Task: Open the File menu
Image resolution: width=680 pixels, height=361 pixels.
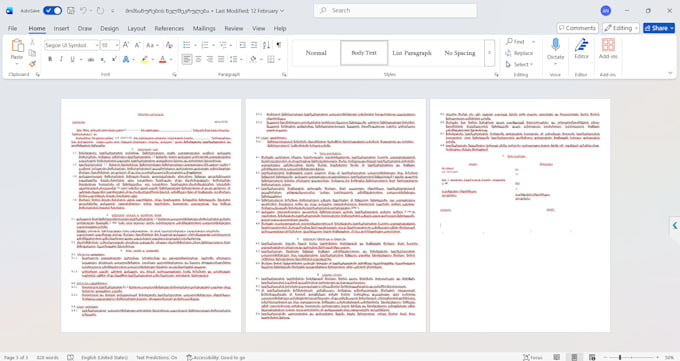Action: (13, 28)
